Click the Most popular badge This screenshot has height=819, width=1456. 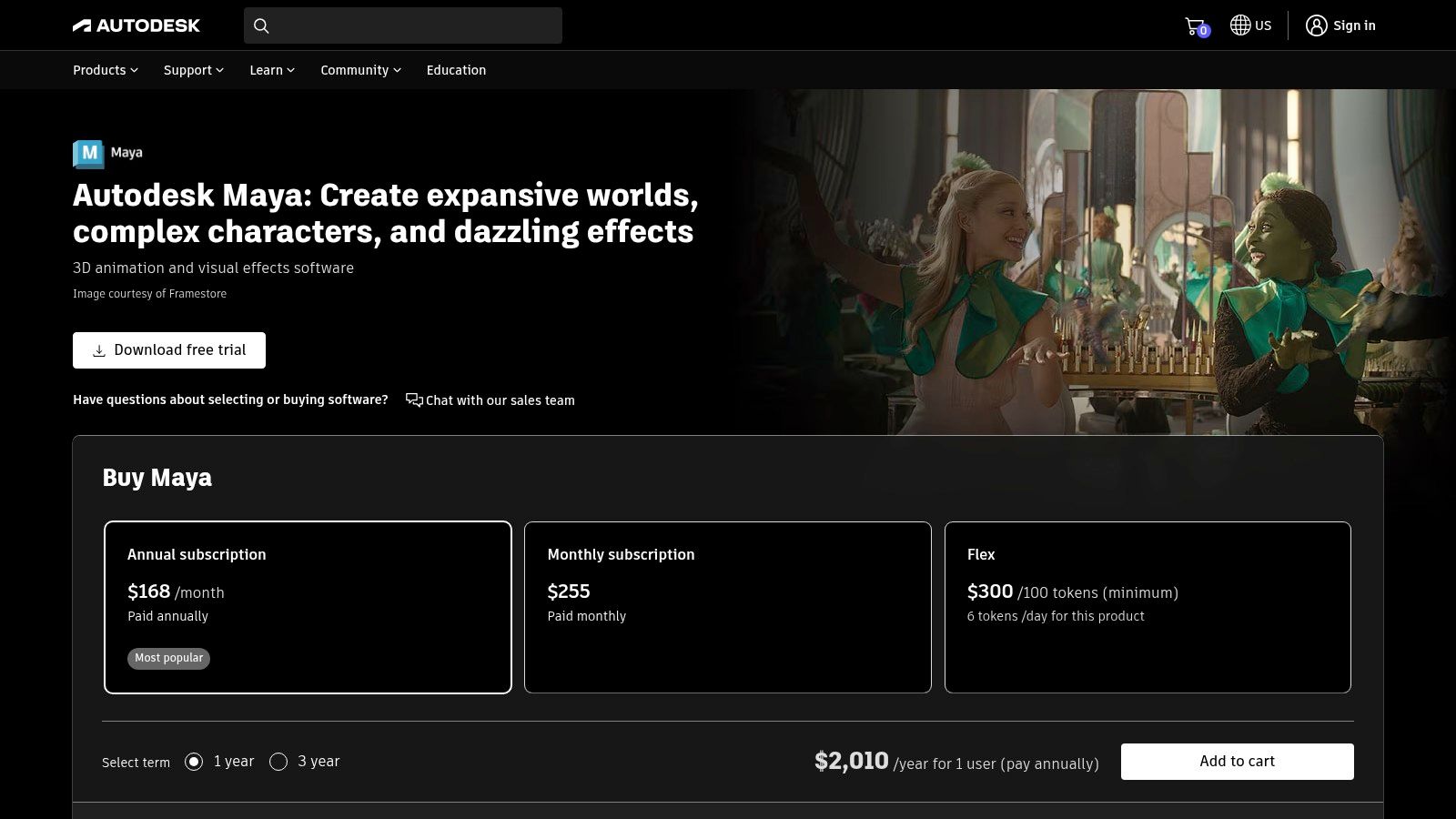click(x=168, y=658)
